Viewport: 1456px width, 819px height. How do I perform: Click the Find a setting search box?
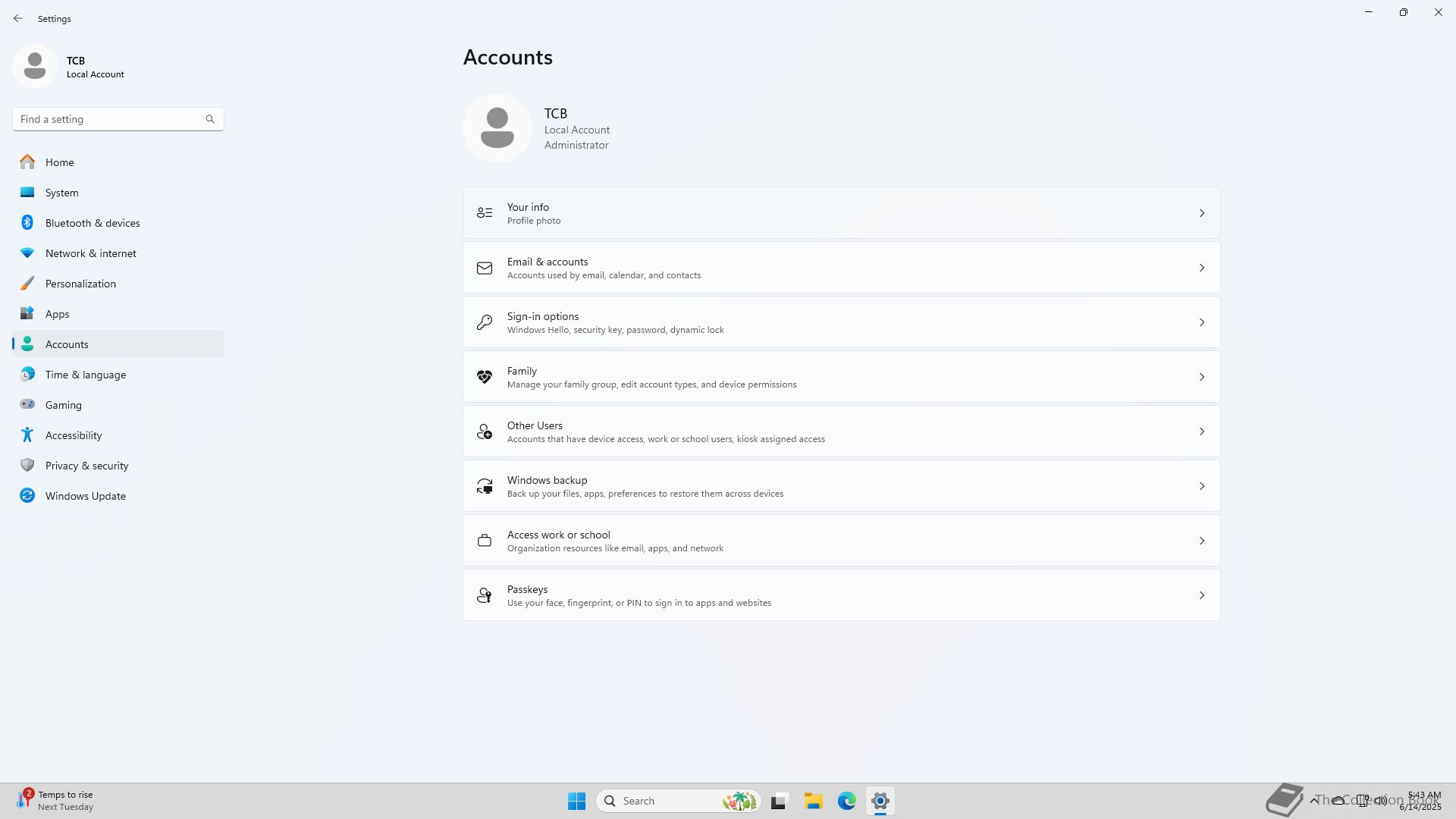(x=110, y=119)
